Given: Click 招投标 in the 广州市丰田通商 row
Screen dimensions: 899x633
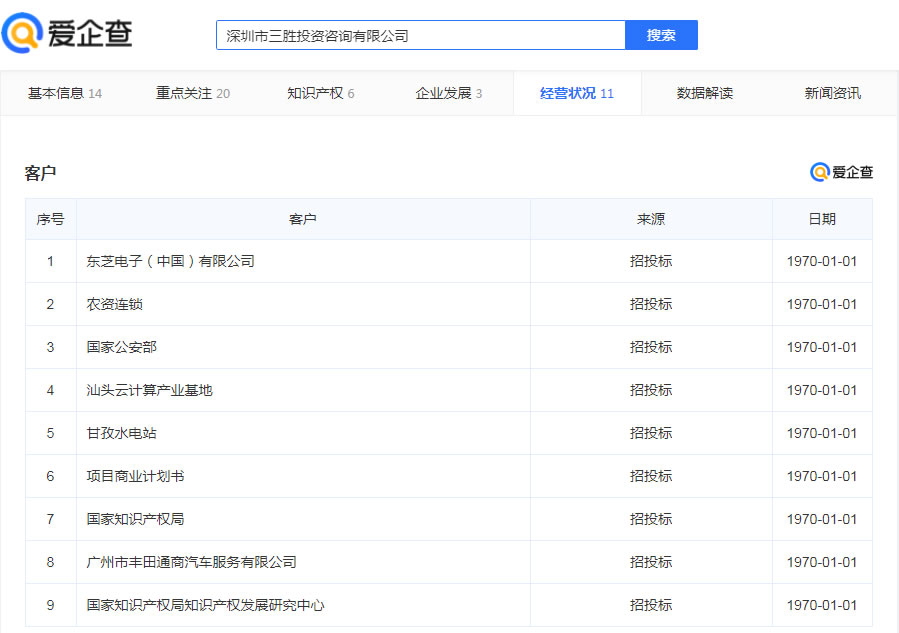Looking at the screenshot, I should click(x=651, y=562).
